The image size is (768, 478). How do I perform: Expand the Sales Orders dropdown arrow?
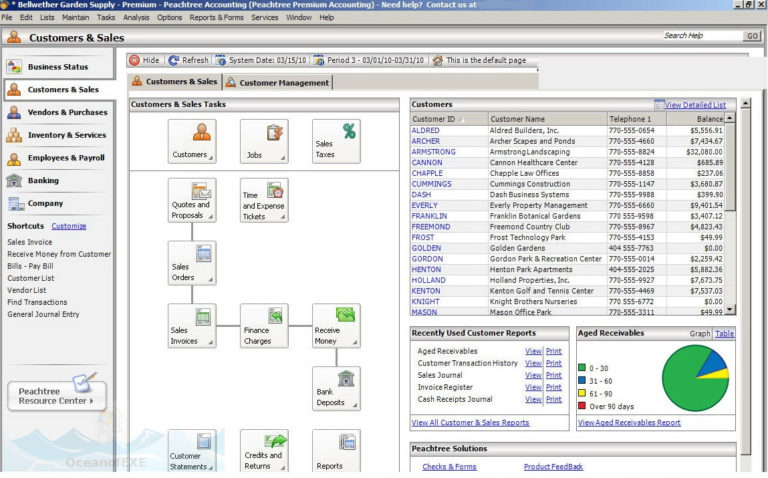click(x=211, y=283)
